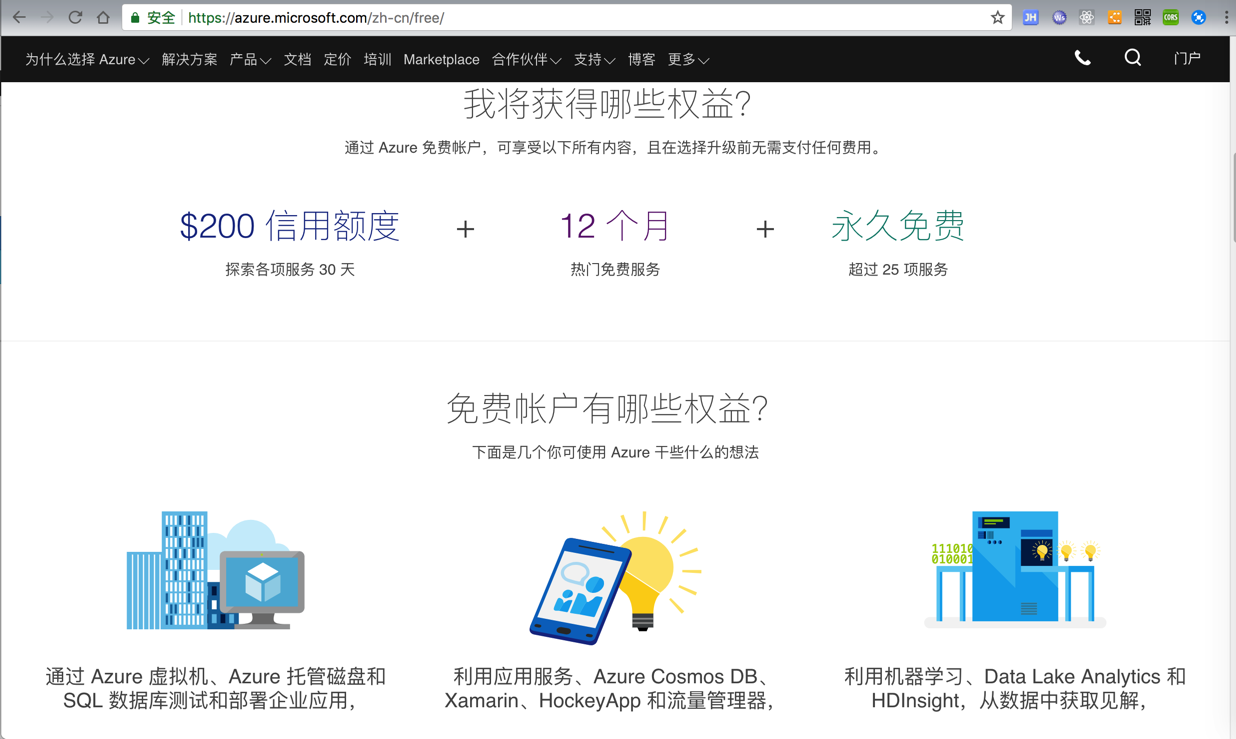Open the 解决方案 nav item
Image resolution: width=1236 pixels, height=739 pixels.
coord(189,60)
